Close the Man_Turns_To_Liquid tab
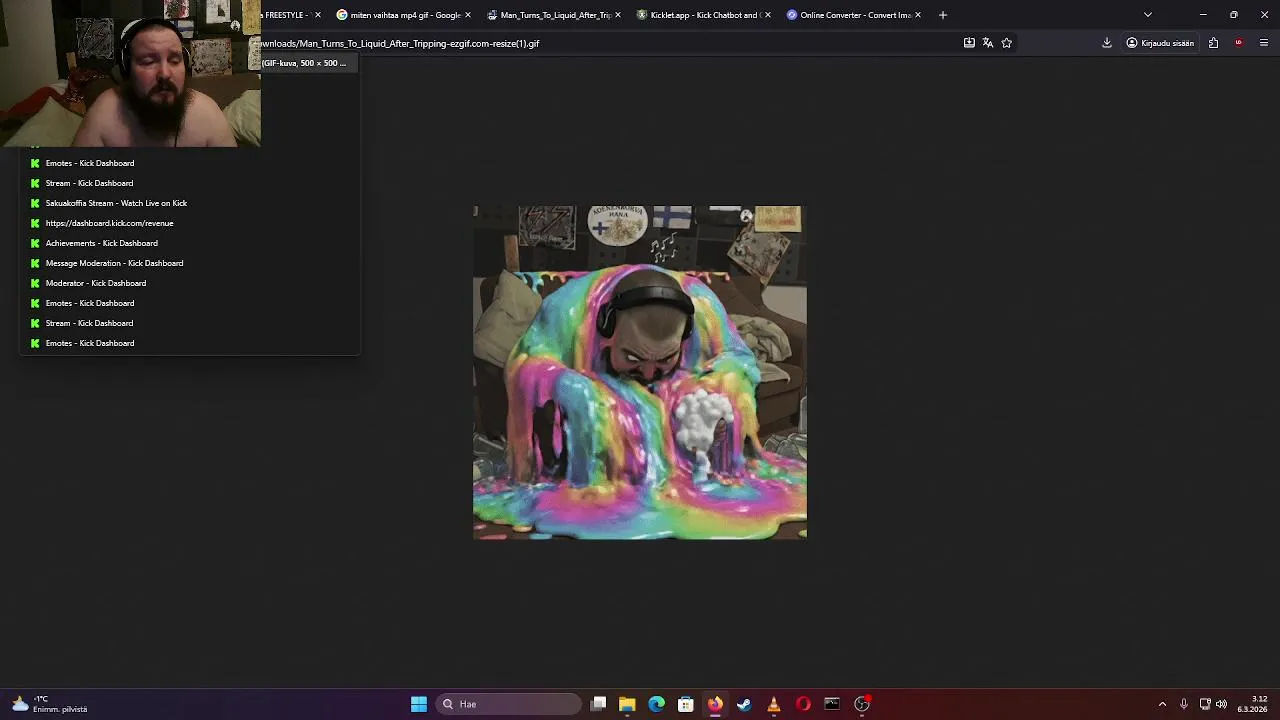Image resolution: width=1280 pixels, height=720 pixels. 618,15
